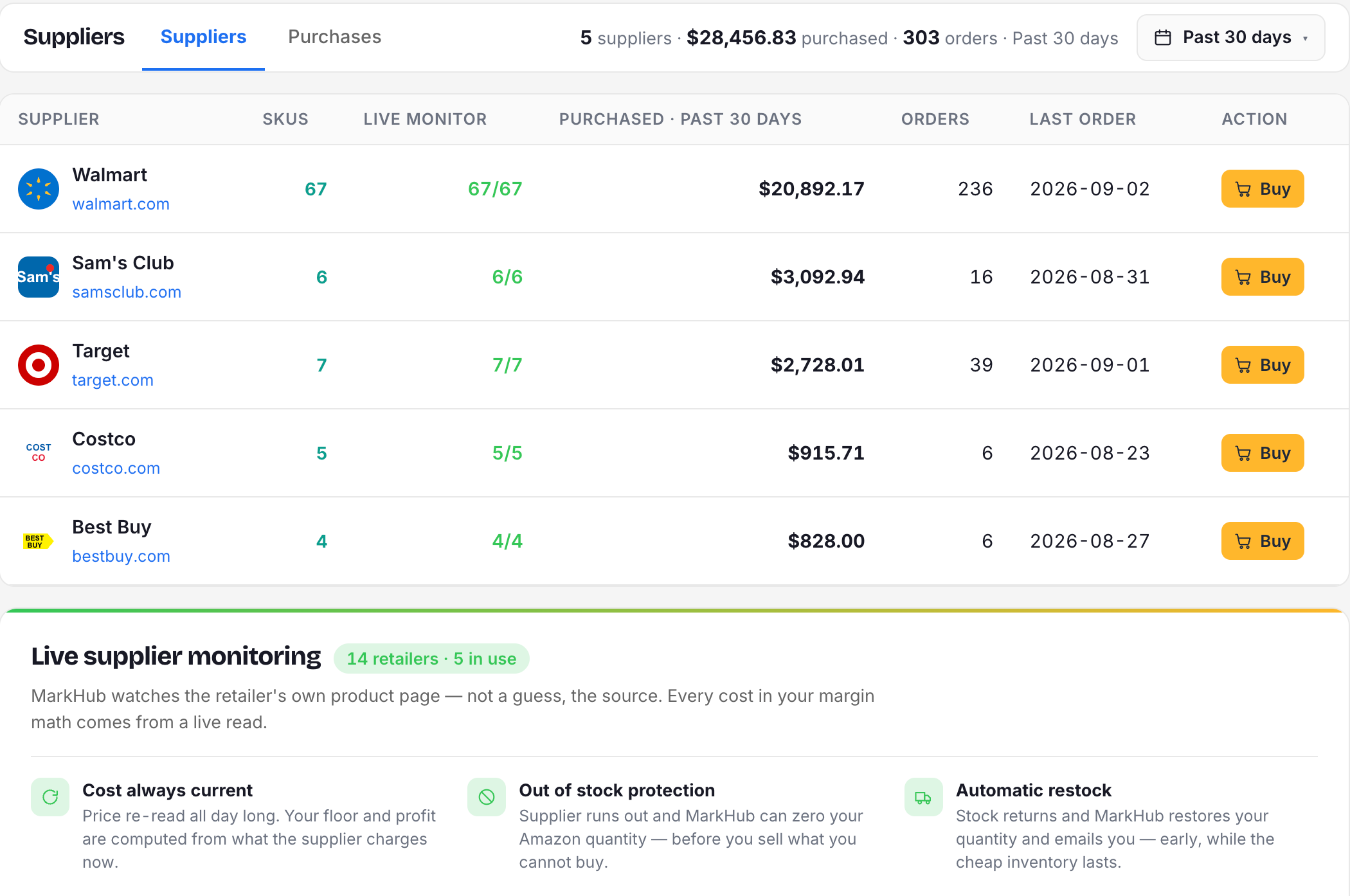The height and width of the screenshot is (896, 1350).
Task: Click the ACTION column header
Action: 1254,119
